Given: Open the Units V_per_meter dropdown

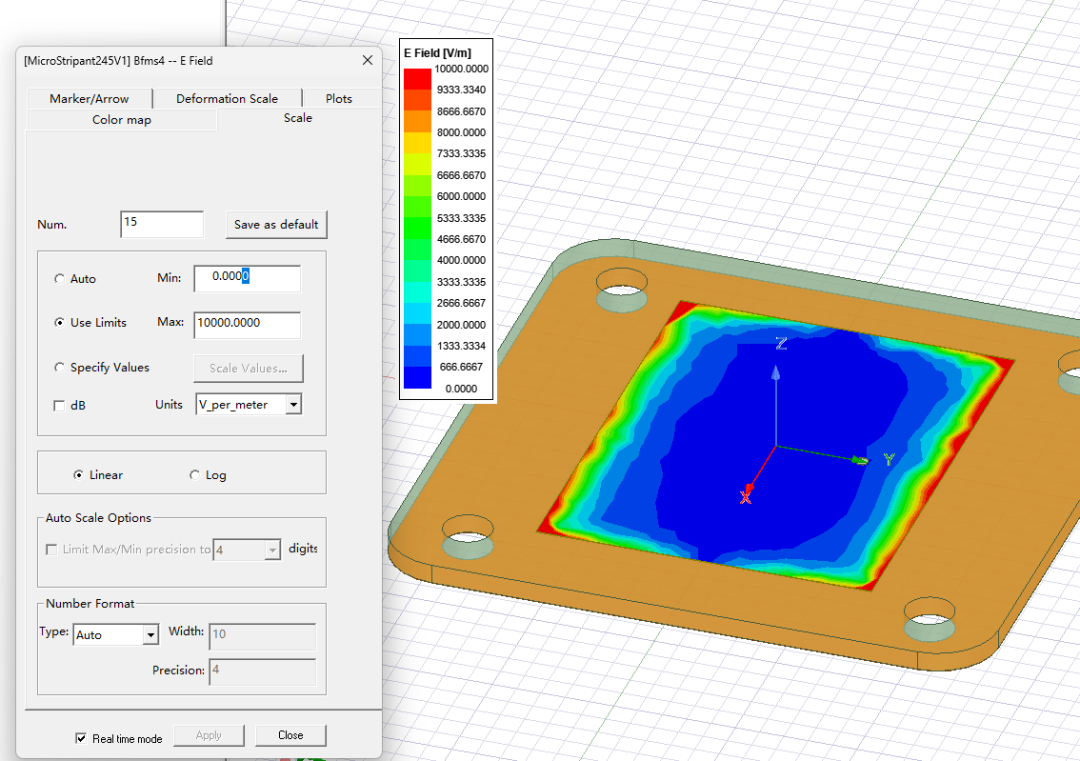Looking at the screenshot, I should tap(293, 404).
